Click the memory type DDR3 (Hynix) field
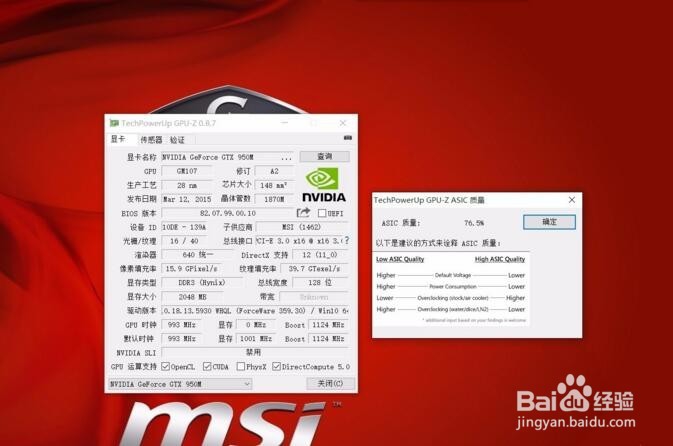The image size is (673, 446). pyautogui.click(x=201, y=283)
